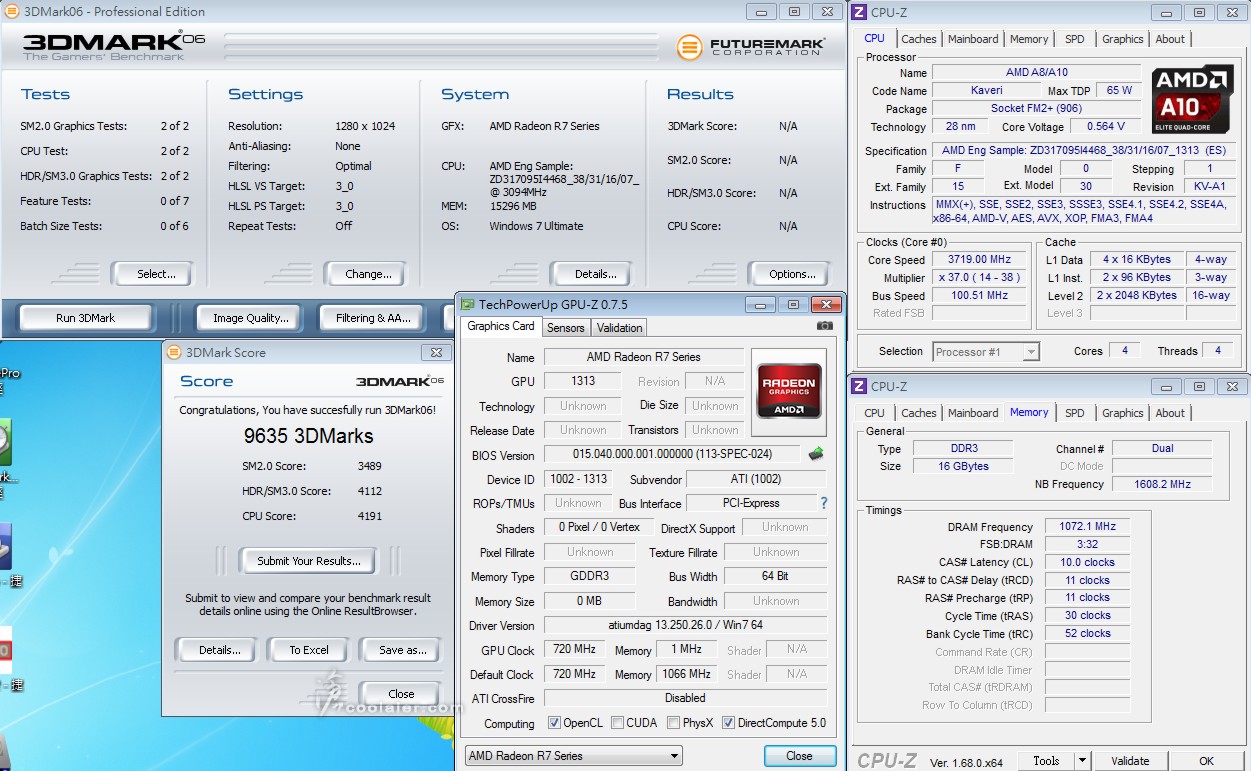The height and width of the screenshot is (771, 1251).
Task: Click the BIOS save chip icon in GPU-Z
Action: (816, 454)
